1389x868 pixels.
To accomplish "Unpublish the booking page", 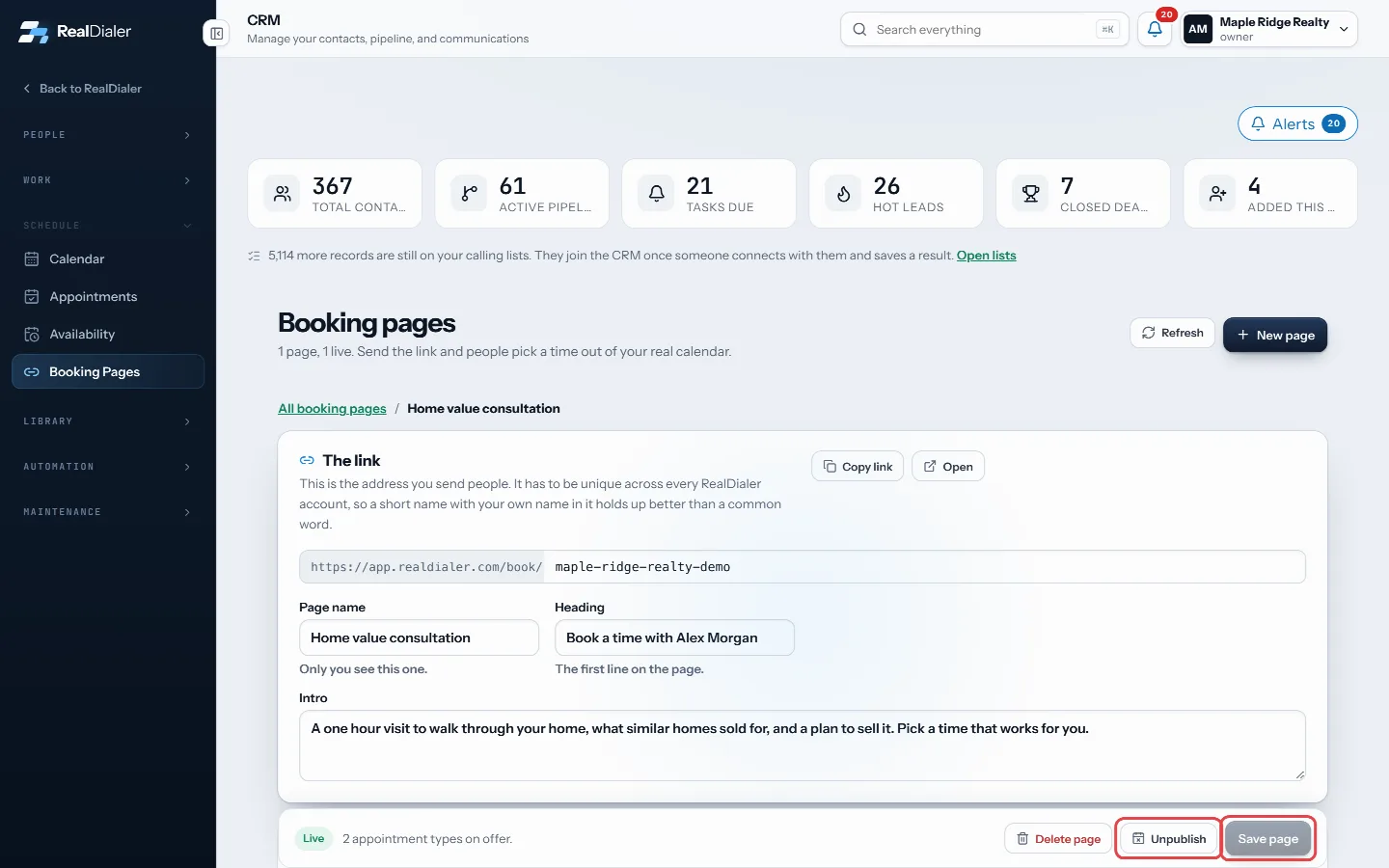I will tap(1168, 839).
